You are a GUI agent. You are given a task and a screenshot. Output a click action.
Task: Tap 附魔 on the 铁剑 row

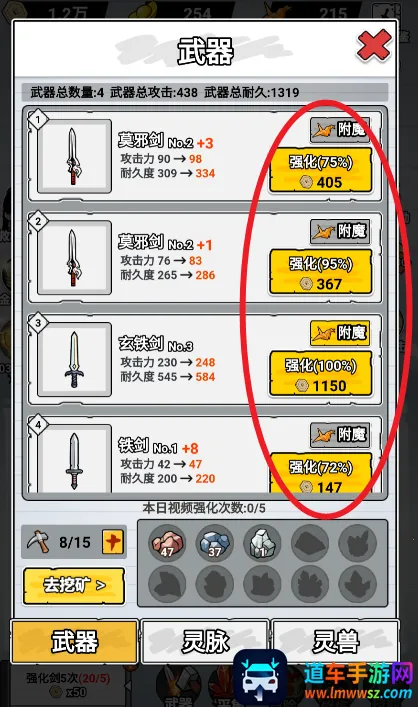coord(340,435)
